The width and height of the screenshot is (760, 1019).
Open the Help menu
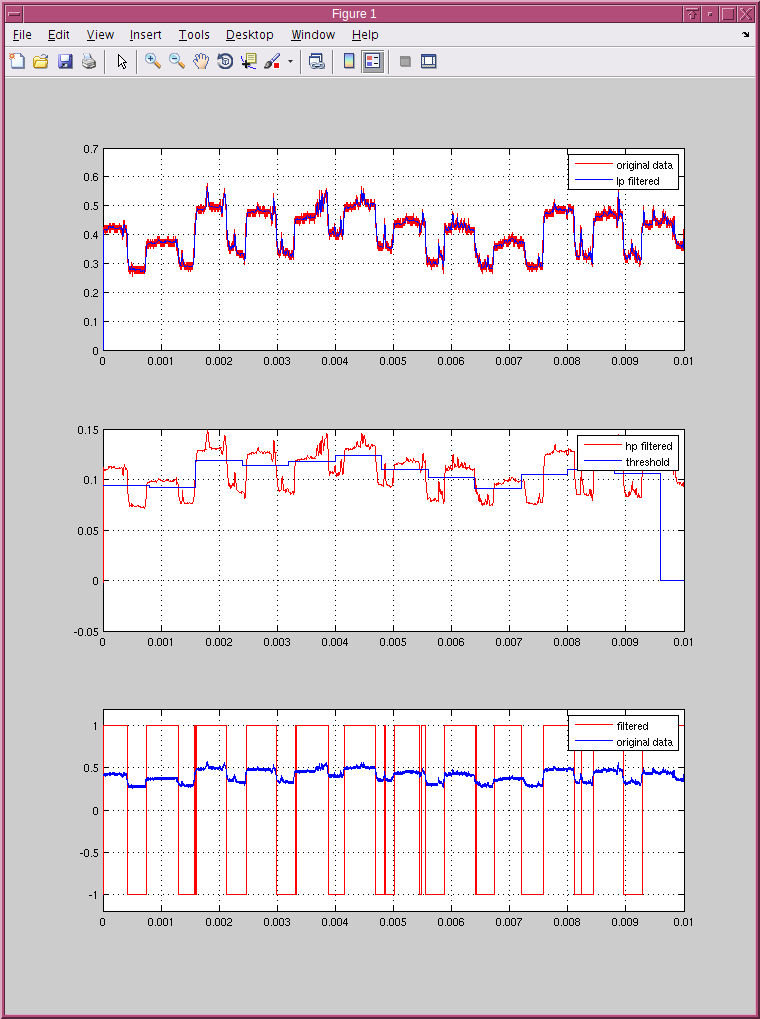tap(365, 35)
